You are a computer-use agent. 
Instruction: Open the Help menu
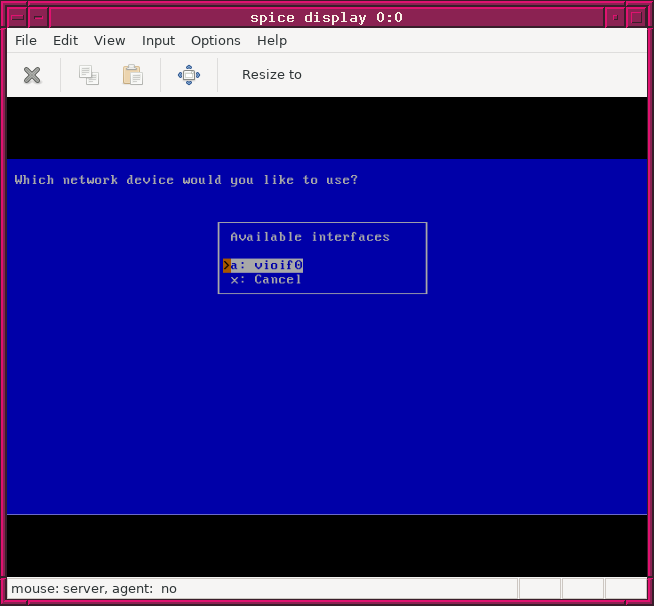tap(271, 40)
